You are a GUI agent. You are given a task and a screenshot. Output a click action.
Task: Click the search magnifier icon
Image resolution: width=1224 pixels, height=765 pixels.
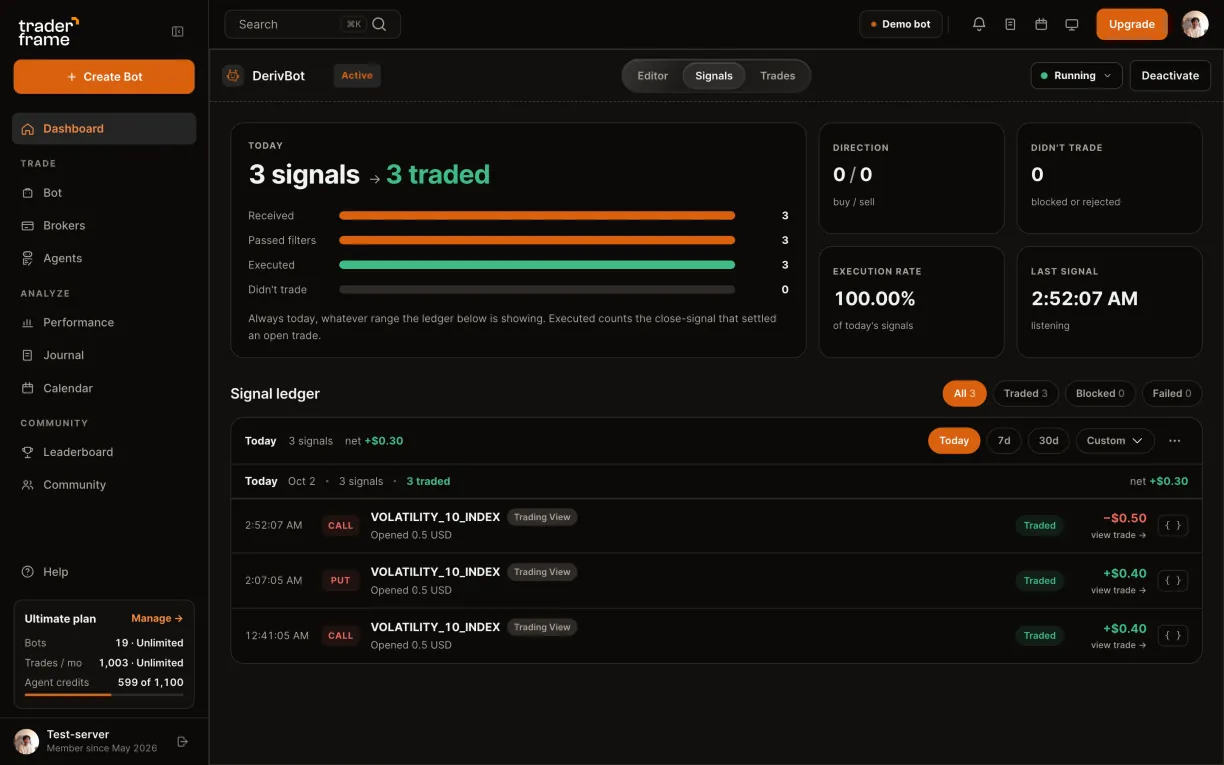379,24
